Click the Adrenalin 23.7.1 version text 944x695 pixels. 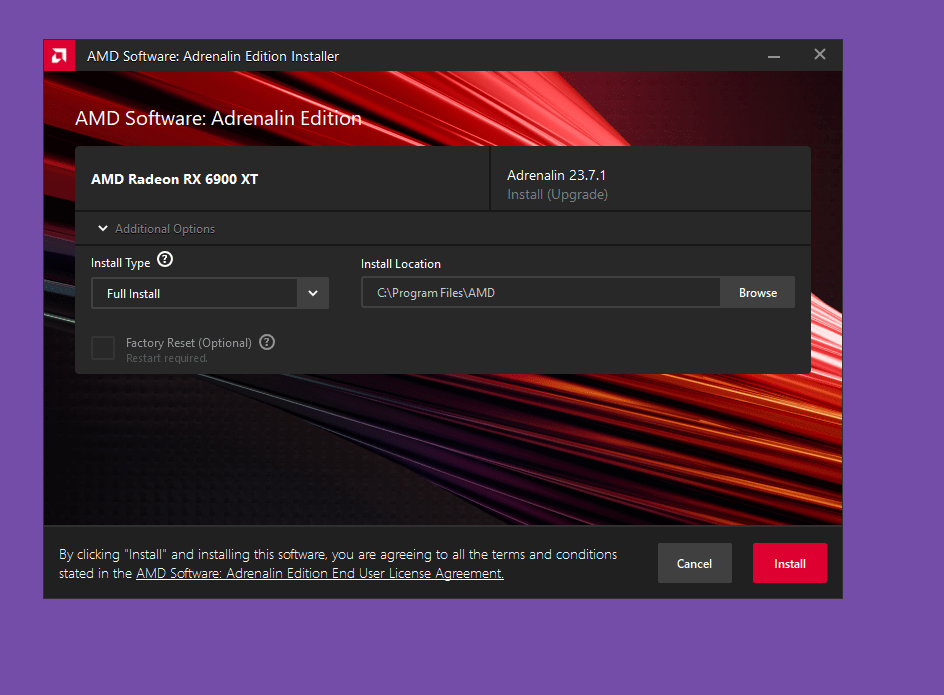tap(556, 175)
